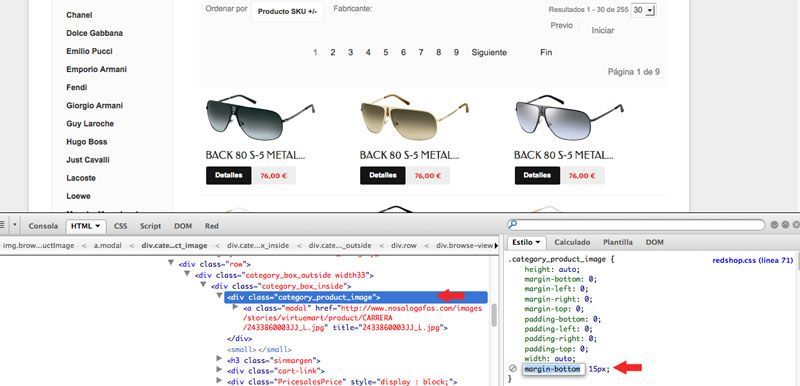Expand the a class modal node
The height and width of the screenshot is (386, 800).
point(235,307)
